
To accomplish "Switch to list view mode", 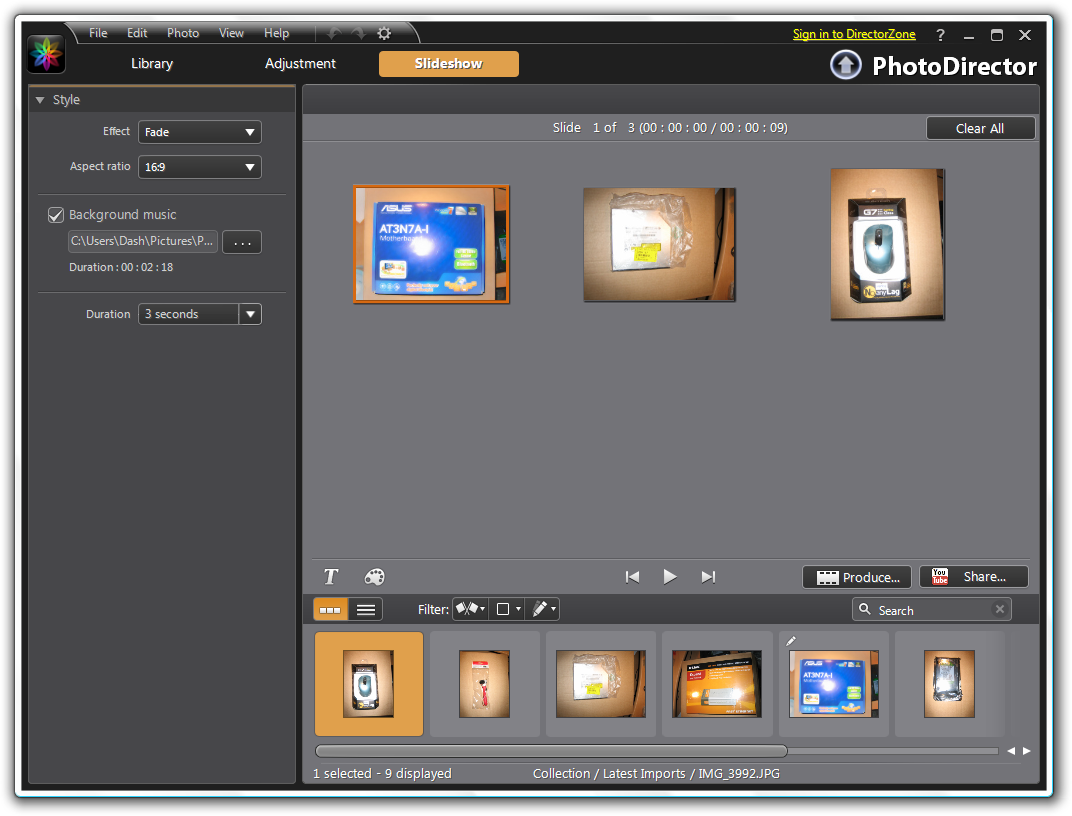I will [x=366, y=609].
